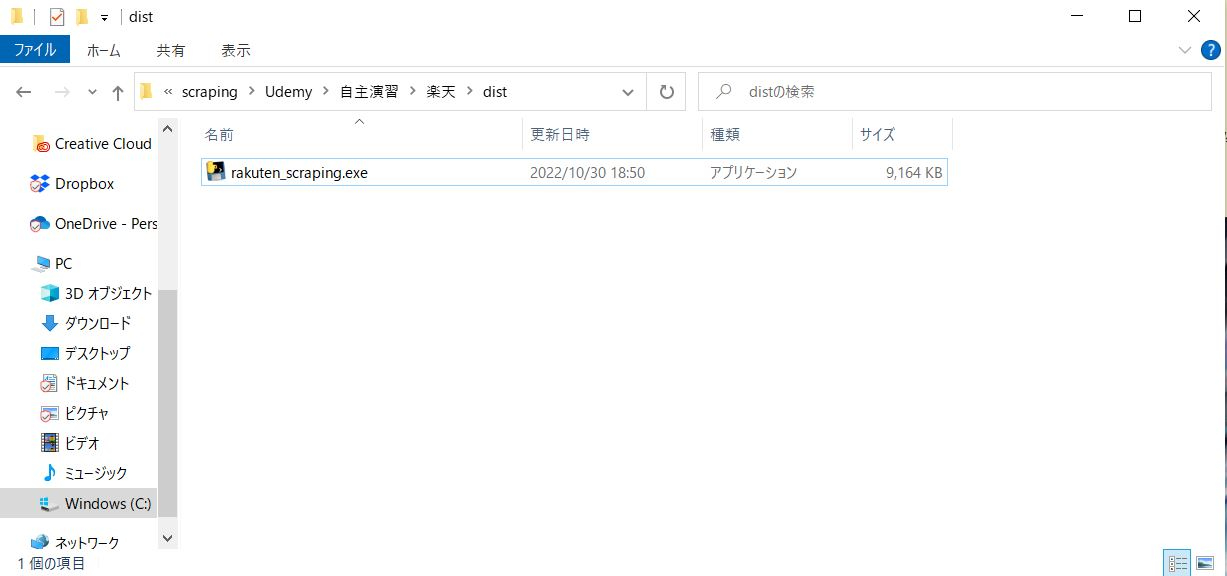Collapse the ribbon with the chevron arrow
Screen dimensions: 1227x576
(x=1185, y=49)
